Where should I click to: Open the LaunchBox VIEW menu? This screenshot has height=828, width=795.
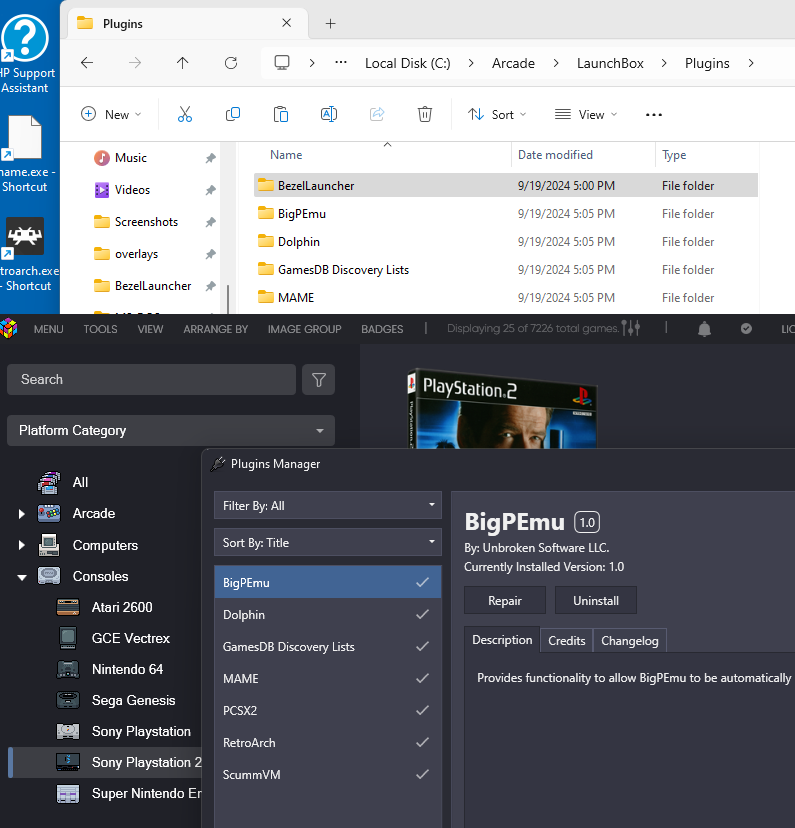[x=150, y=329]
